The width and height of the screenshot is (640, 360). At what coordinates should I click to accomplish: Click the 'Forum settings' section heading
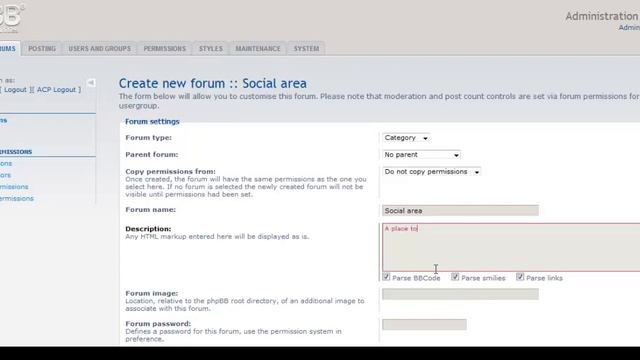[x=152, y=122]
